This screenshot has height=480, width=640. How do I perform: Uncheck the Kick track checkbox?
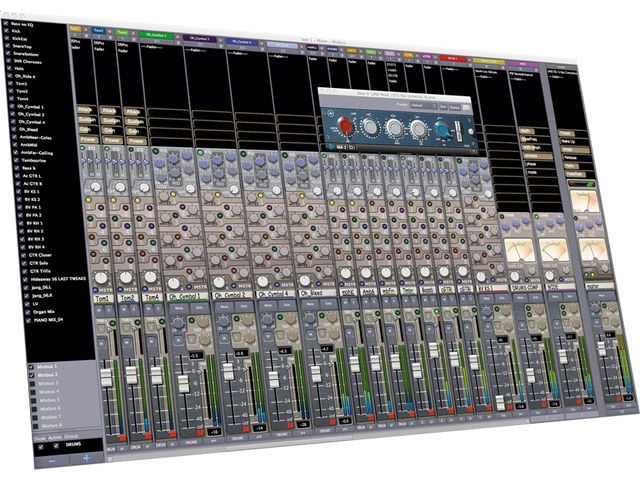[6, 31]
